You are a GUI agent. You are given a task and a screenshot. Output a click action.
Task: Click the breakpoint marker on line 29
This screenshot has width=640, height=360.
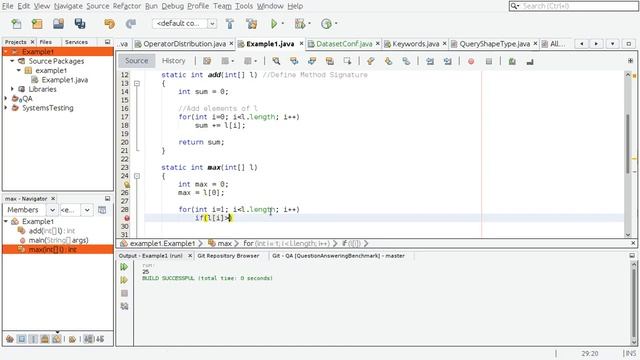(x=127, y=218)
